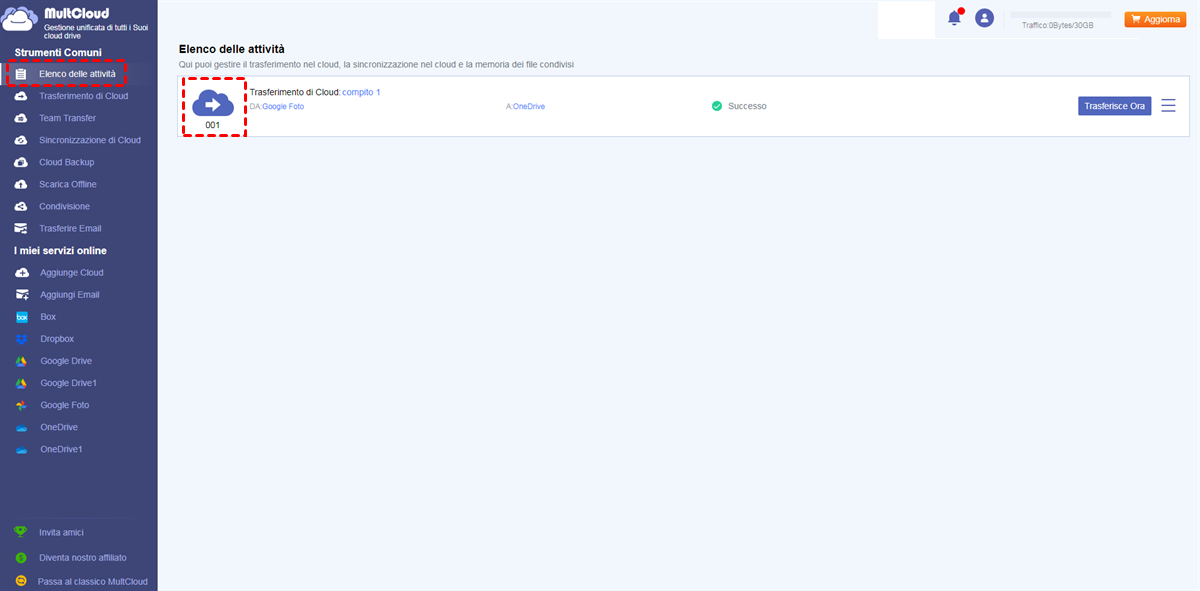Click the Dropbox icon
Screen dimensions: 1200x591
click(22, 339)
